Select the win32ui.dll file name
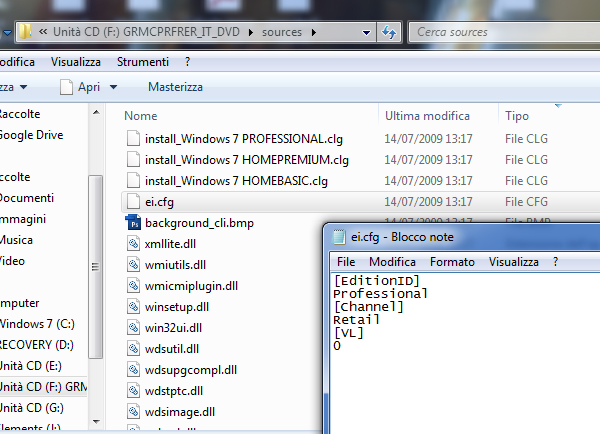The height and width of the screenshot is (434, 600). [173, 328]
